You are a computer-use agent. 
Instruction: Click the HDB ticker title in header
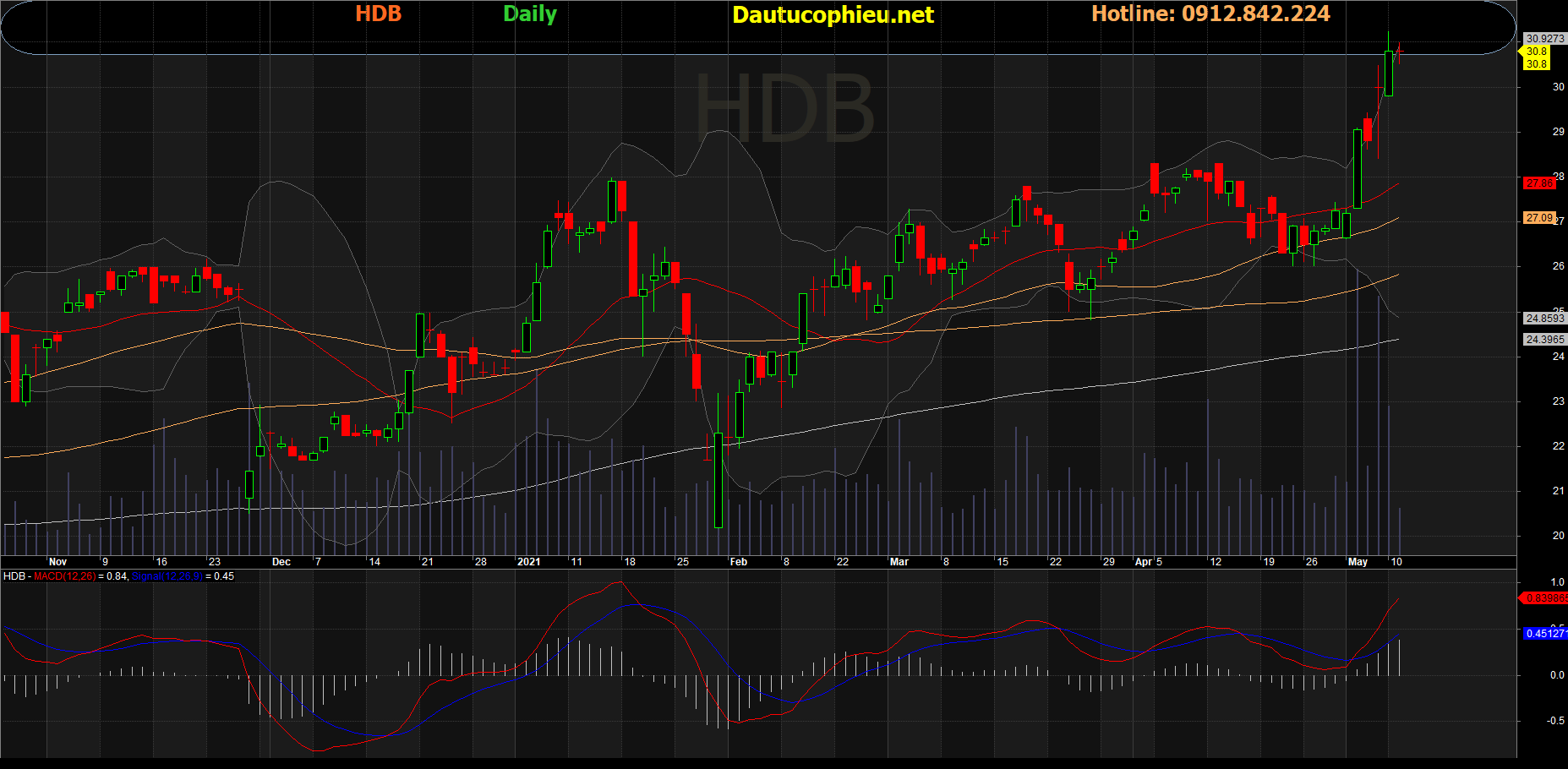378,14
